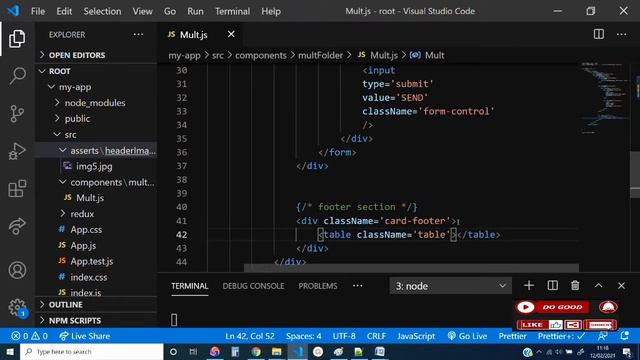Open notifications bell in status bar
640x360 pixels.
click(x=624, y=336)
